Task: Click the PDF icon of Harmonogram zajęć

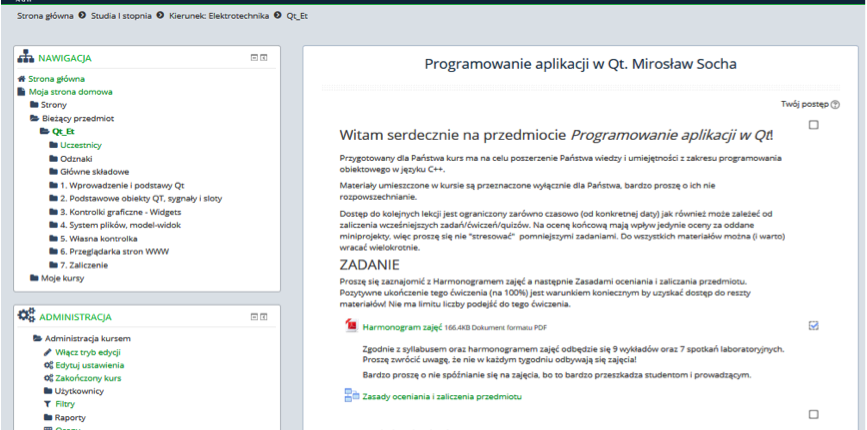Action: pos(351,326)
